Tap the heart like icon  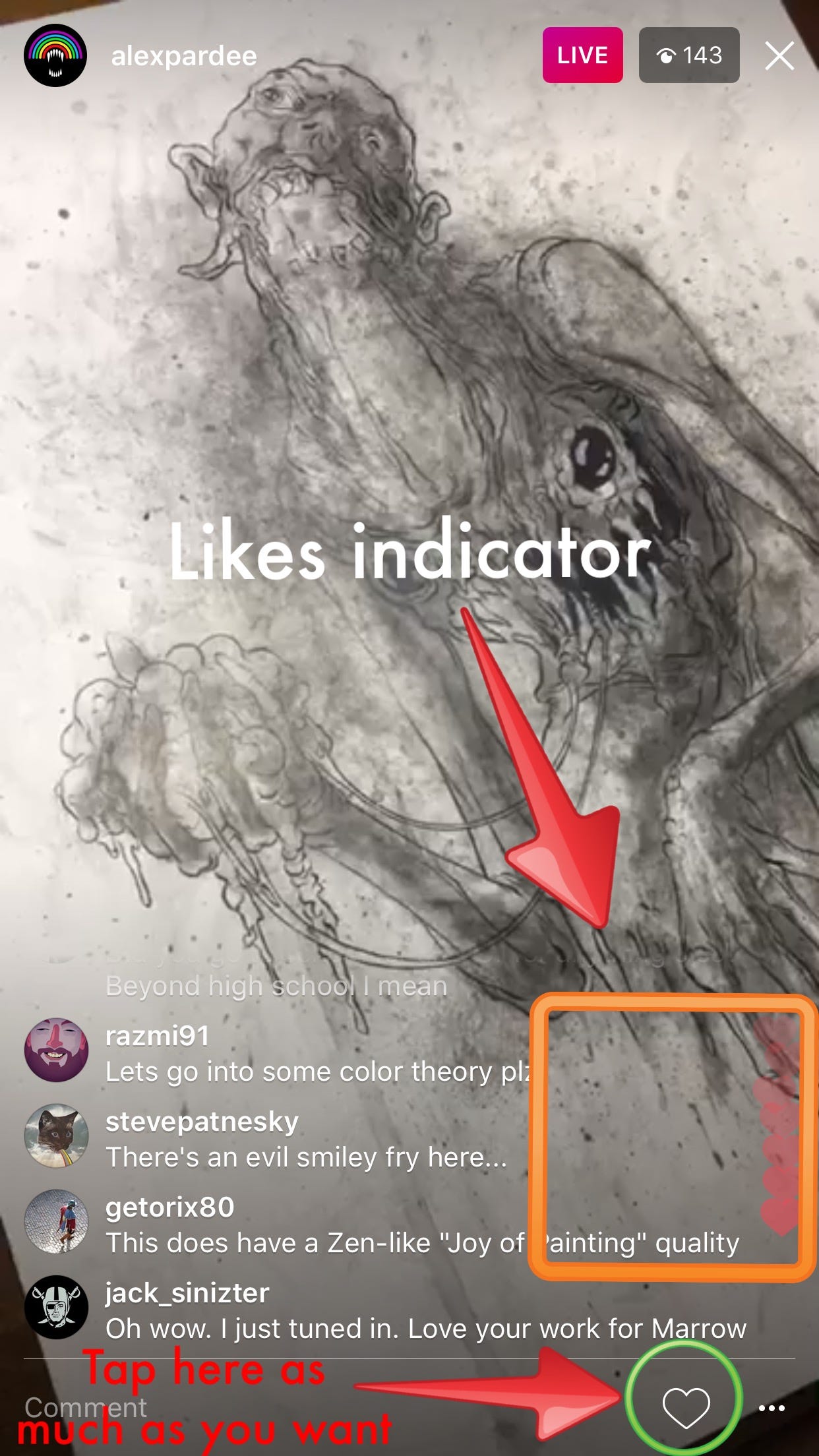point(686,1407)
